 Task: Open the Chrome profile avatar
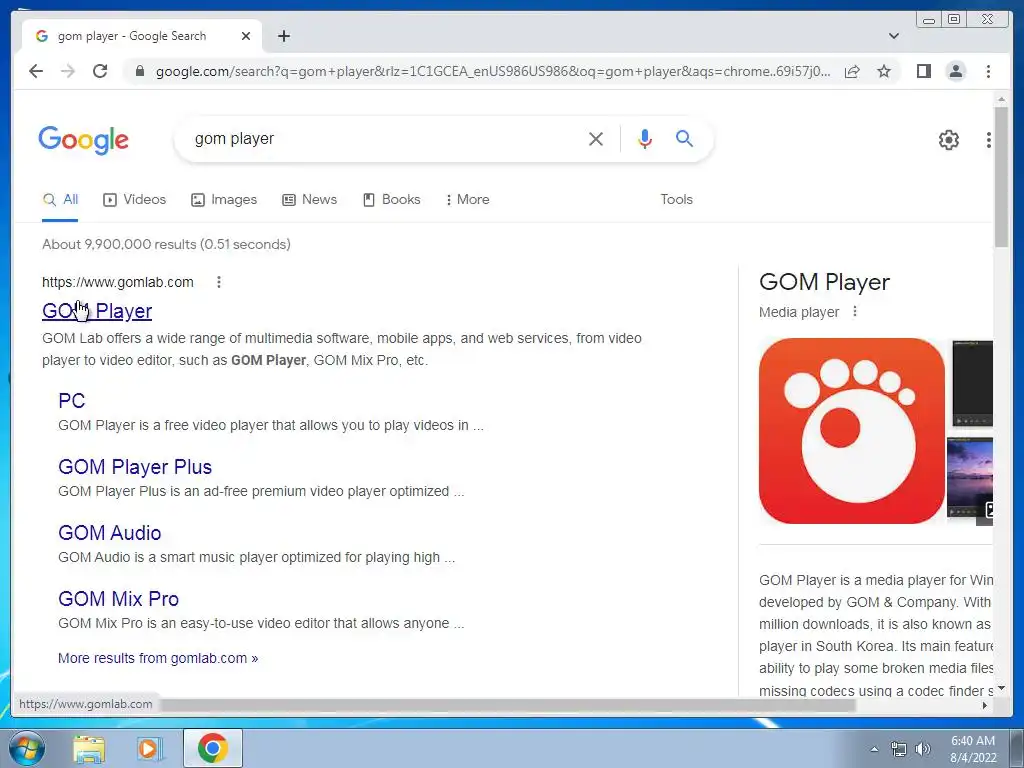955,71
